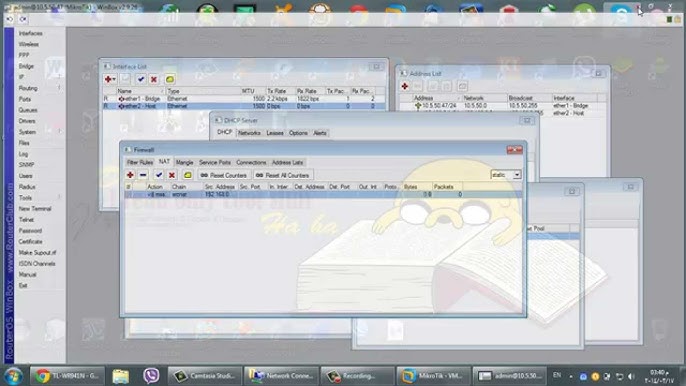Open the Leases tab in DHCP Server
The width and height of the screenshot is (686, 386).
275,133
